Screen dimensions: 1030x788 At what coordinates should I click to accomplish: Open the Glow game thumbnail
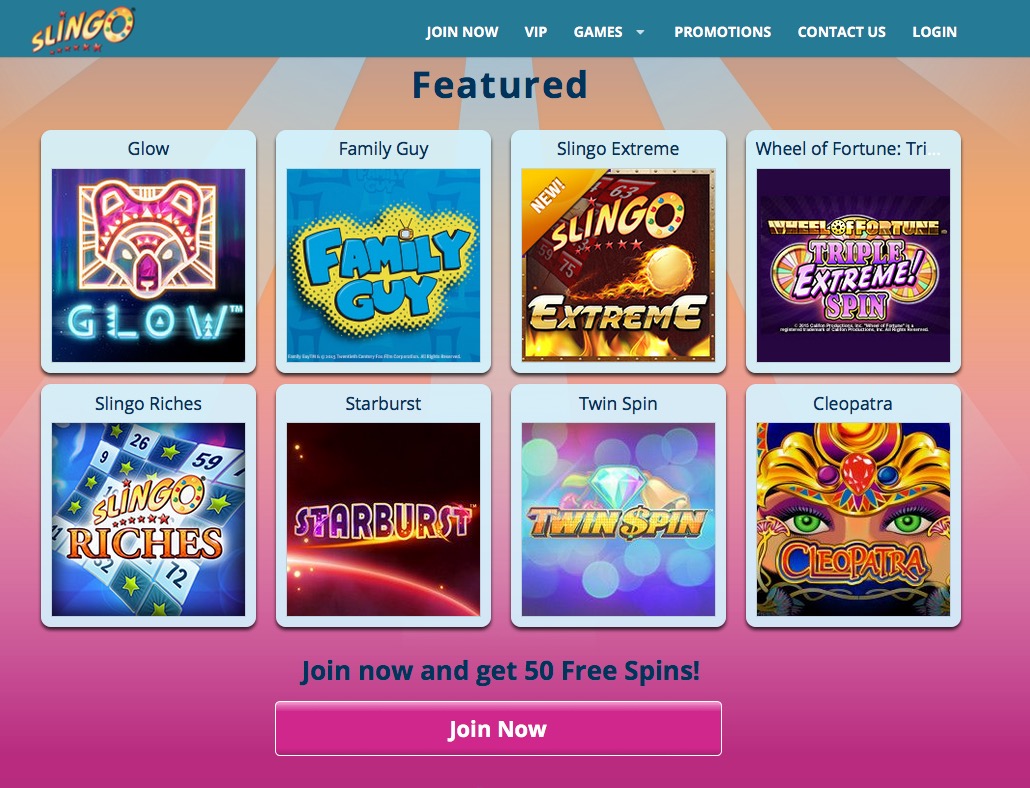(x=148, y=265)
